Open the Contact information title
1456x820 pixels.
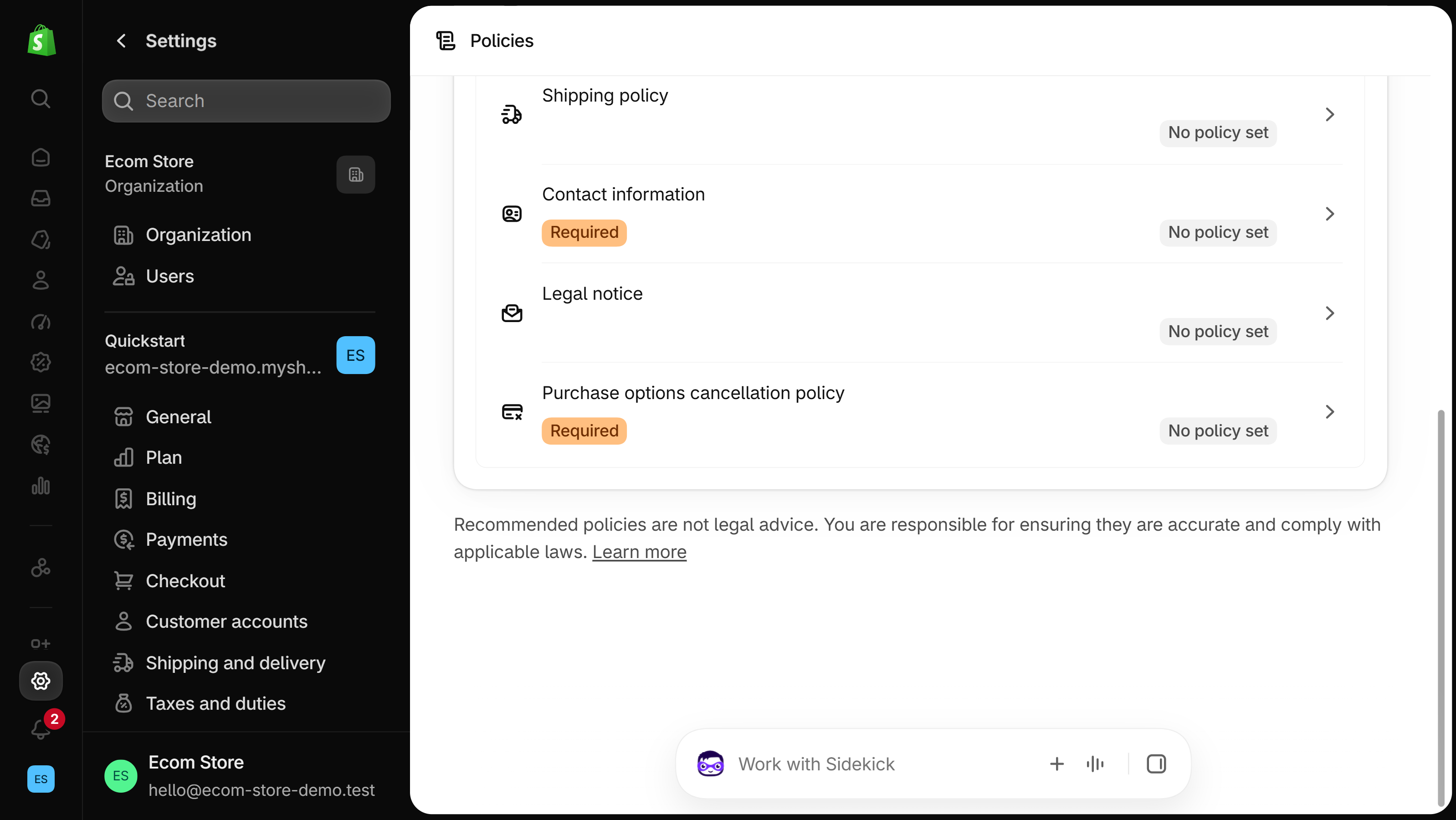(623, 195)
